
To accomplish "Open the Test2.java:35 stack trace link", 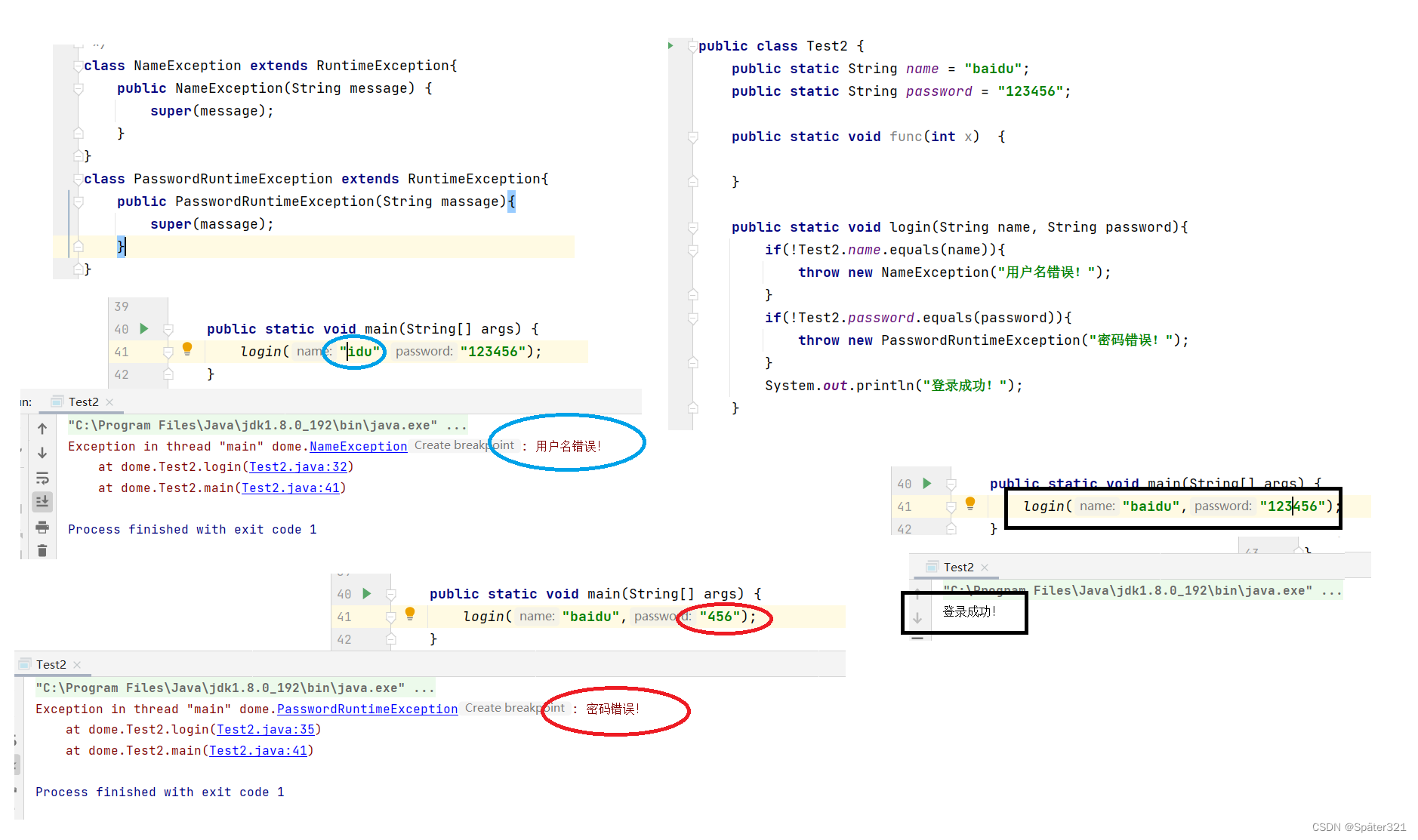I will point(266,730).
